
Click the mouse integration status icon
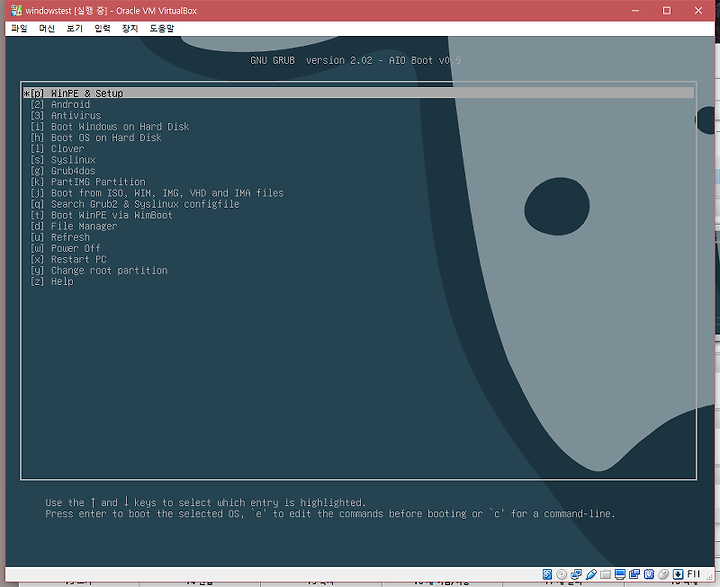(x=664, y=574)
